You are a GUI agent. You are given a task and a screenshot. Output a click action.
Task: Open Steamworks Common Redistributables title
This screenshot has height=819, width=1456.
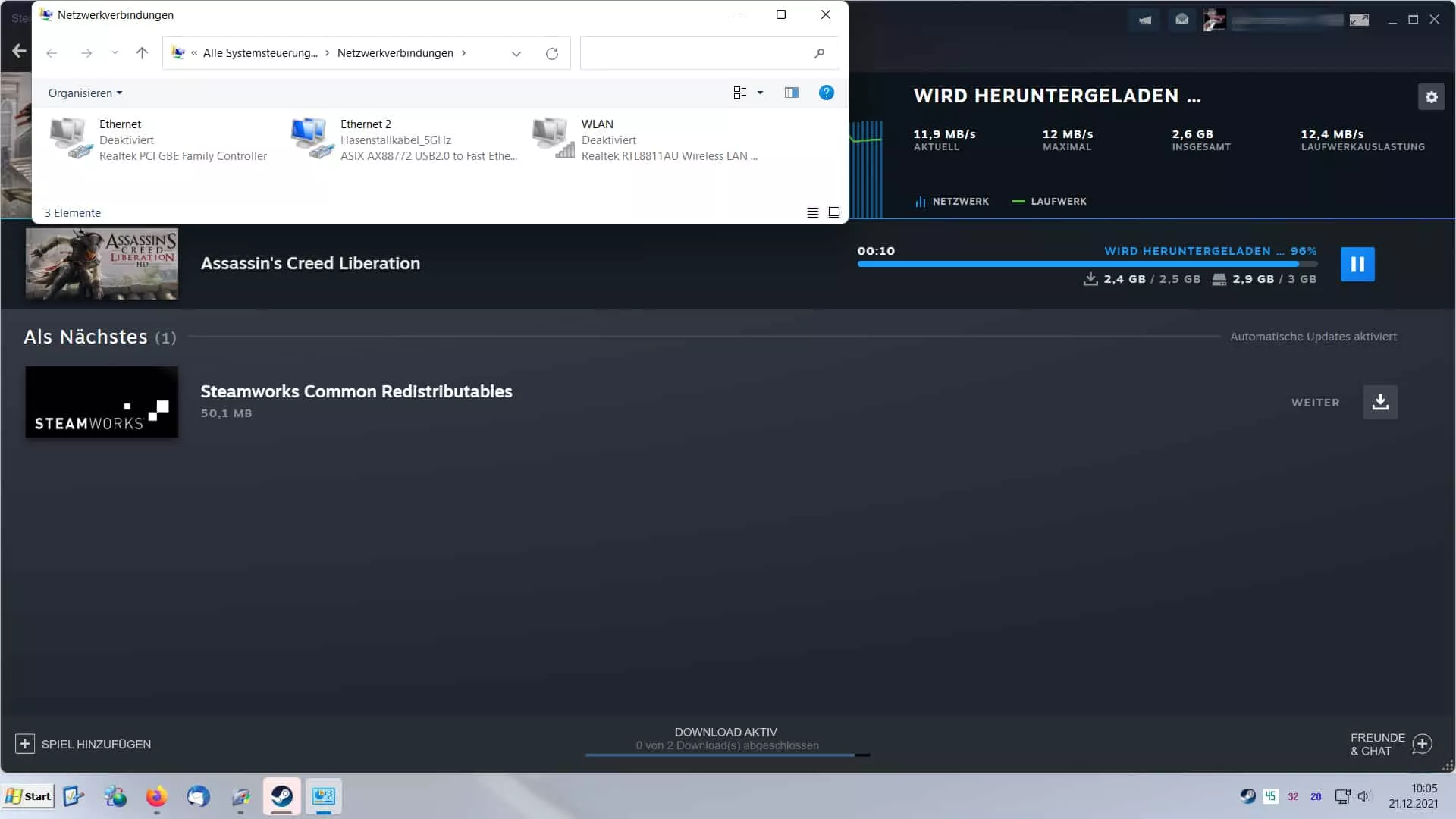[356, 391]
